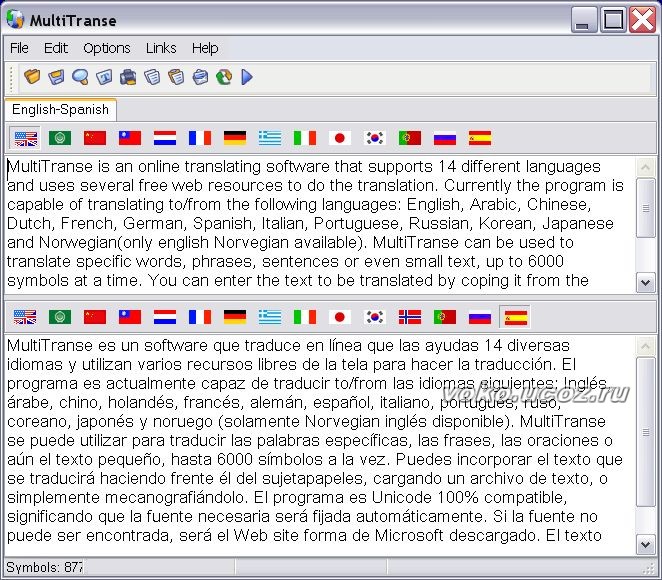Paste from clipboard icon in toolbar
662x580 pixels.
(176, 77)
